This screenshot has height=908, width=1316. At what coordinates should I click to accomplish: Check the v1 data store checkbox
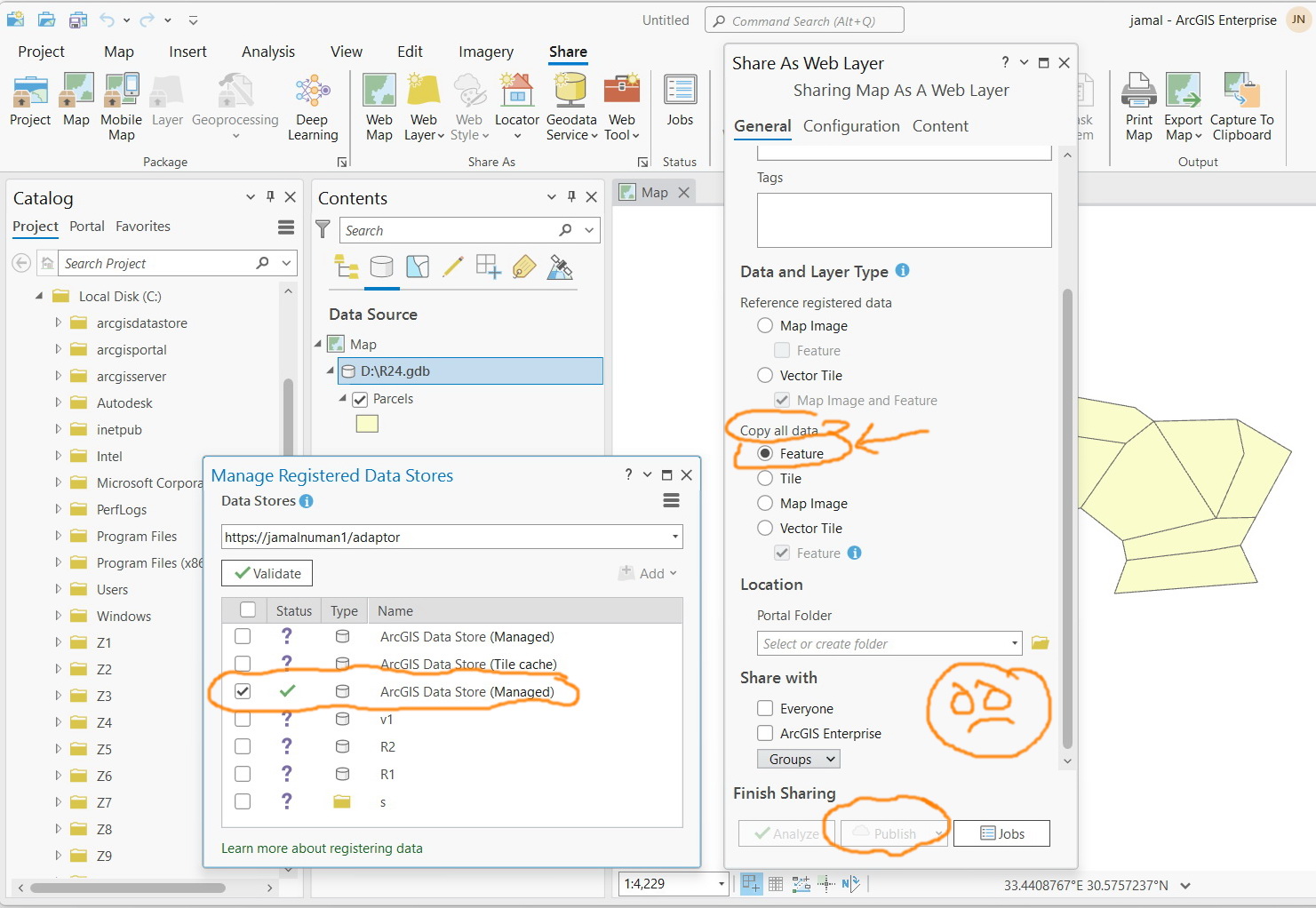pyautogui.click(x=243, y=720)
